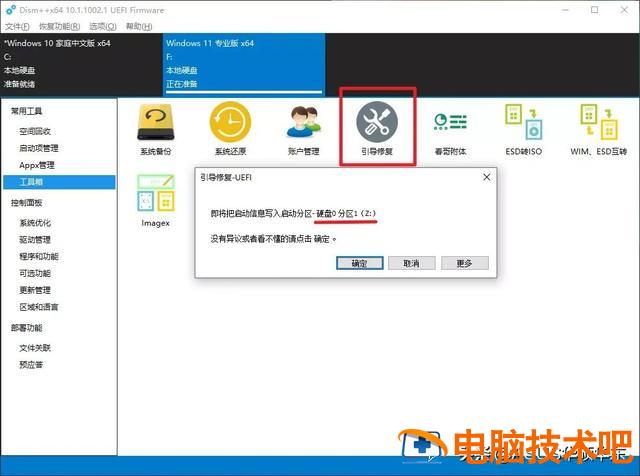Open the 帮助(H) menu
Screen dimensions: 640x476
pyautogui.click(x=139, y=27)
